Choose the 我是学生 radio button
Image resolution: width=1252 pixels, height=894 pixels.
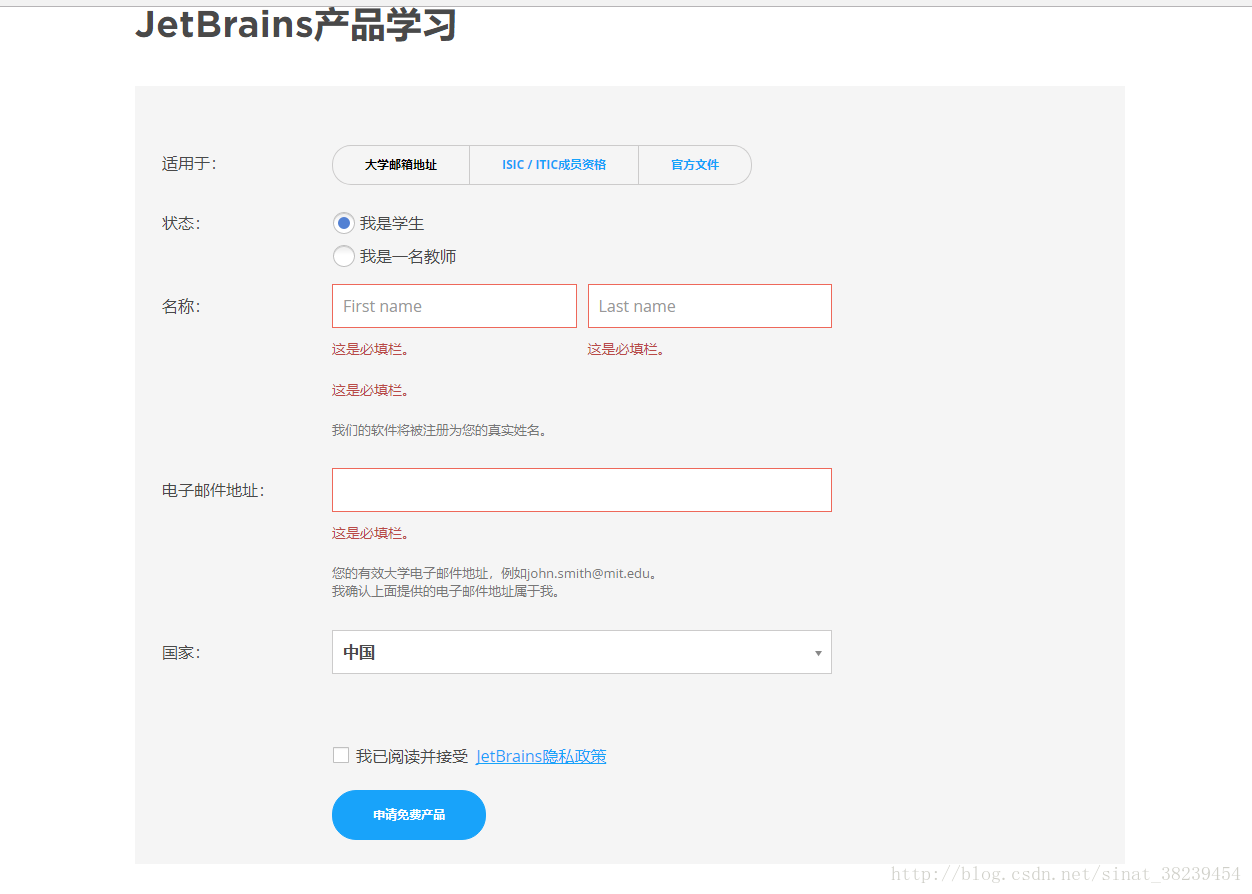pos(344,223)
